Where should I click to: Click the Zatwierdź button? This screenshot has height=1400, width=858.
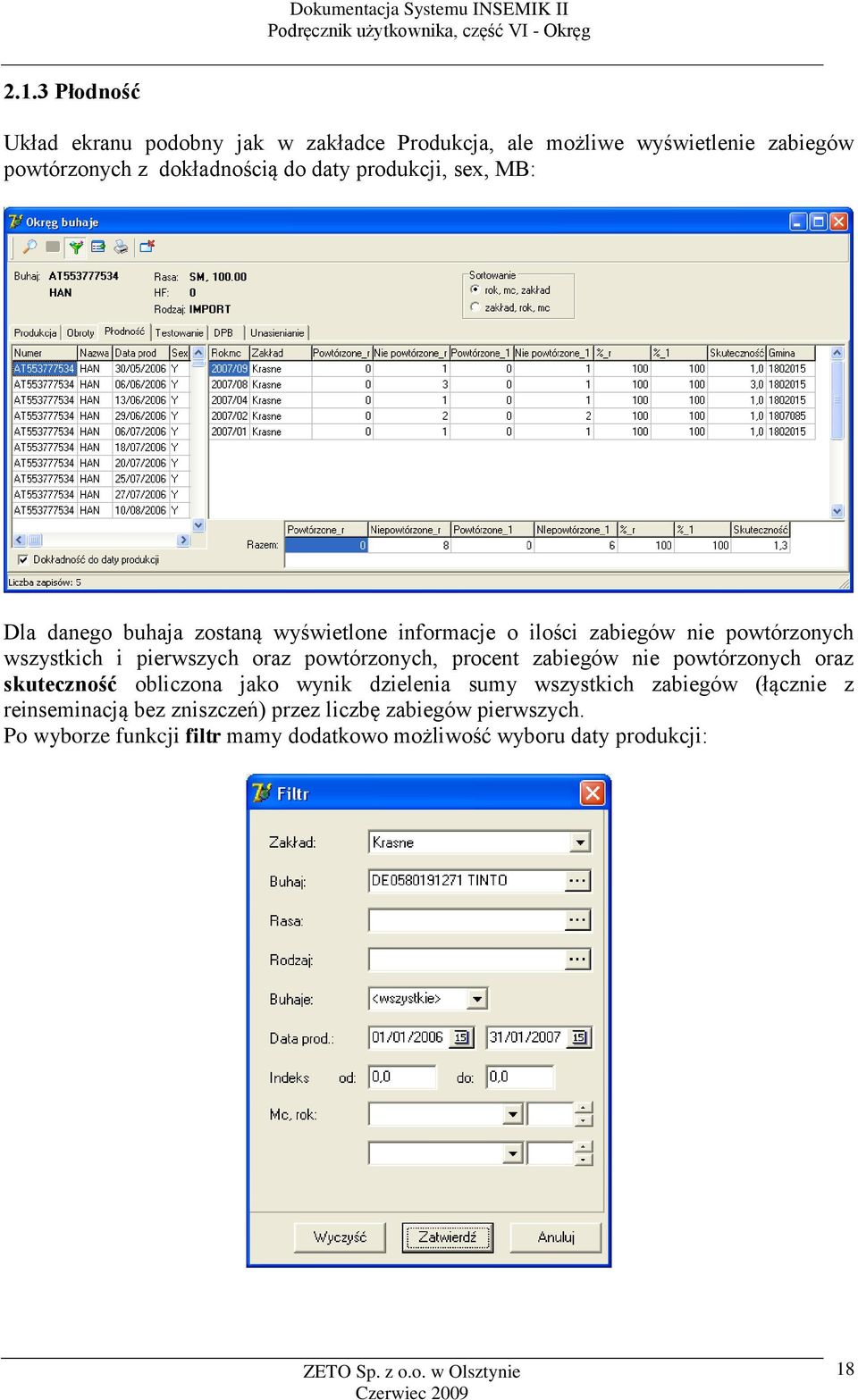pyautogui.click(x=448, y=1237)
